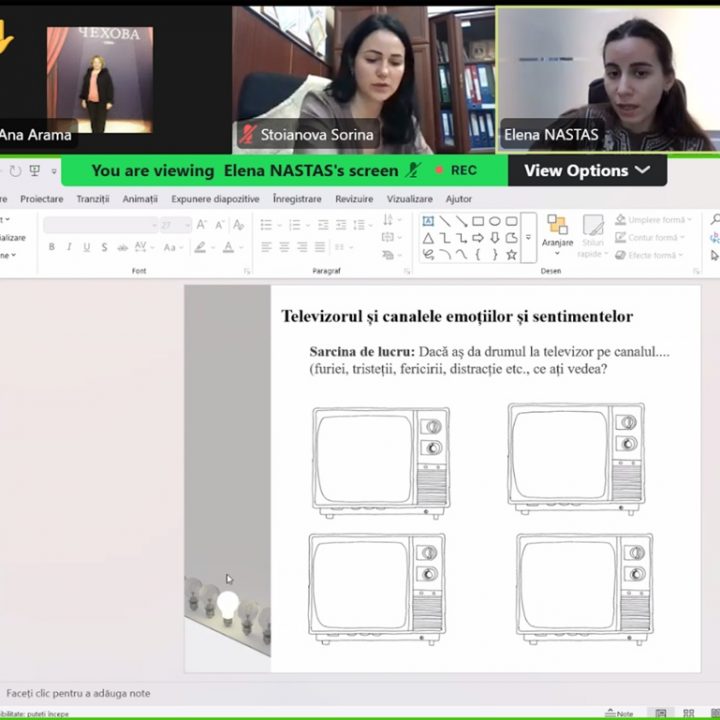Apply bulleted list to paragraph
The image size is (720, 720).
tap(267, 225)
